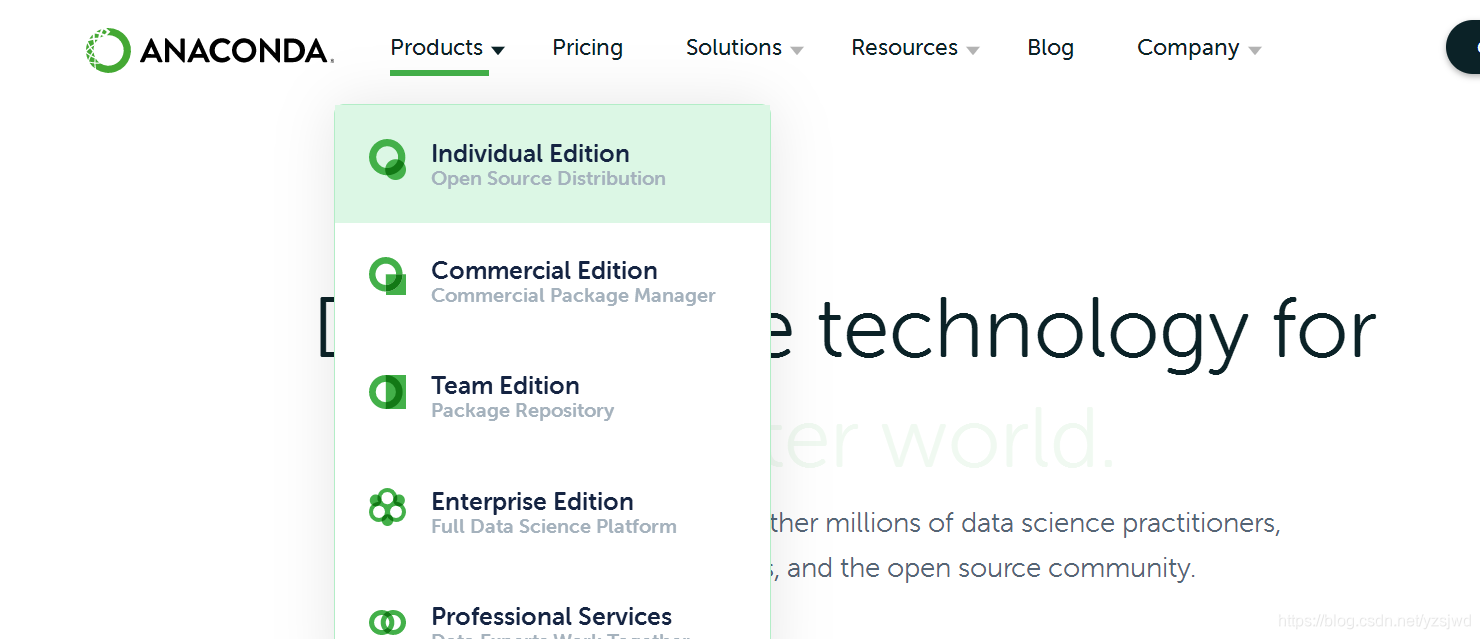Select Enterprise Edition from the menu

coord(553,512)
